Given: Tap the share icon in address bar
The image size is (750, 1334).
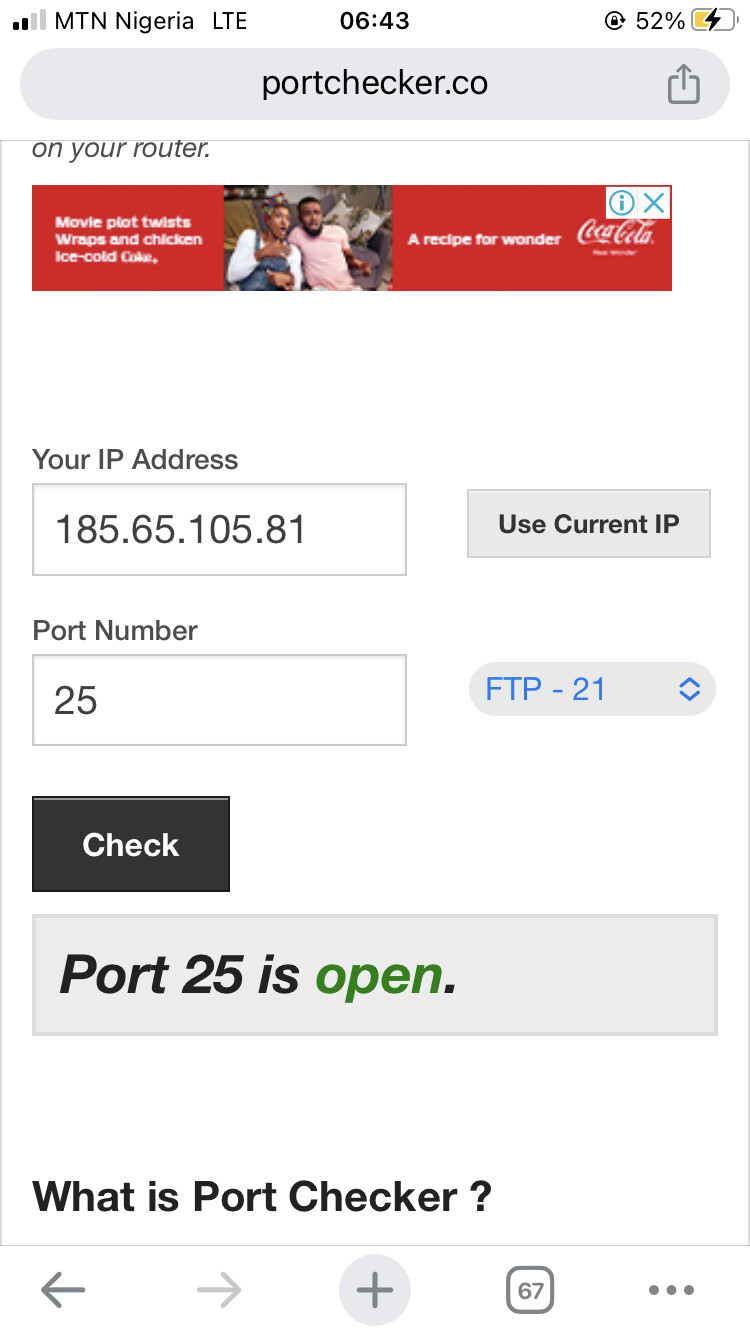Looking at the screenshot, I should [683, 84].
